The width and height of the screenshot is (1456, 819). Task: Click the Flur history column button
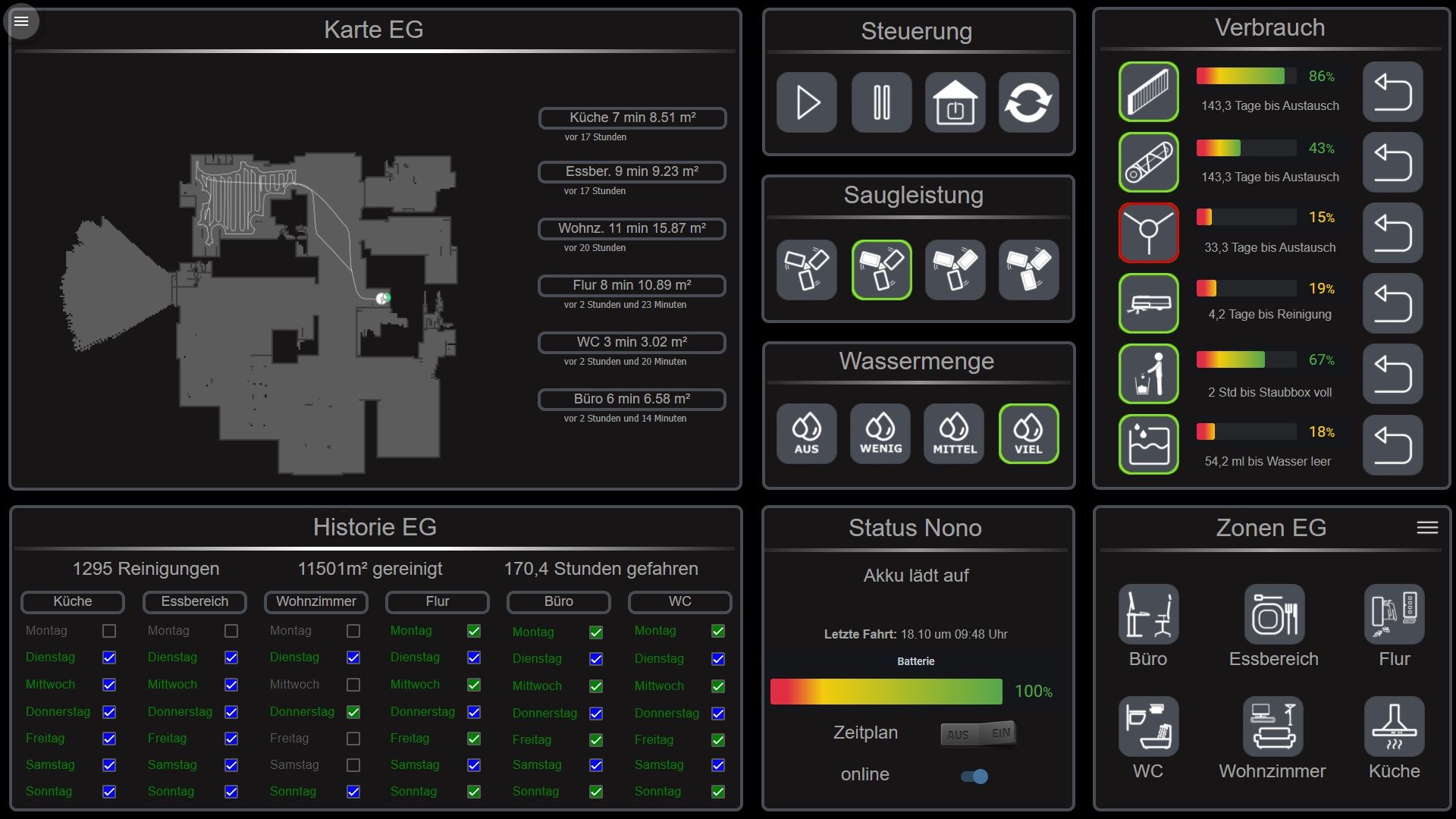coord(438,601)
